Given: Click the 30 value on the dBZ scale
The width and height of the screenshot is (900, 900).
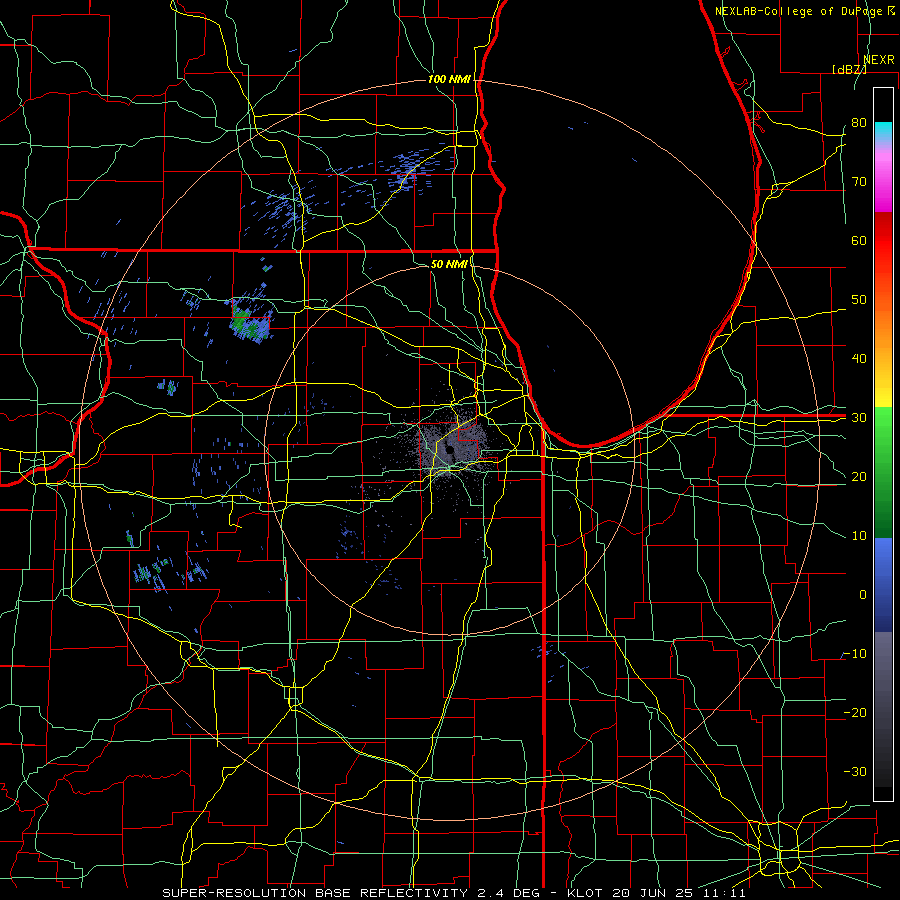Looking at the screenshot, I should (859, 418).
